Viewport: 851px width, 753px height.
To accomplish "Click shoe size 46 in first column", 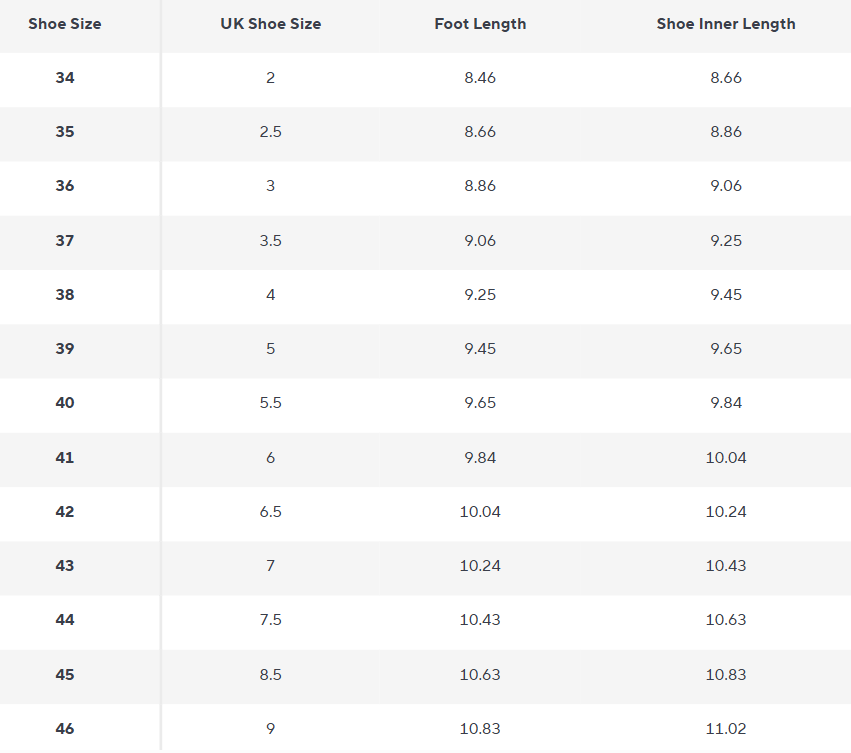I will coord(65,729).
